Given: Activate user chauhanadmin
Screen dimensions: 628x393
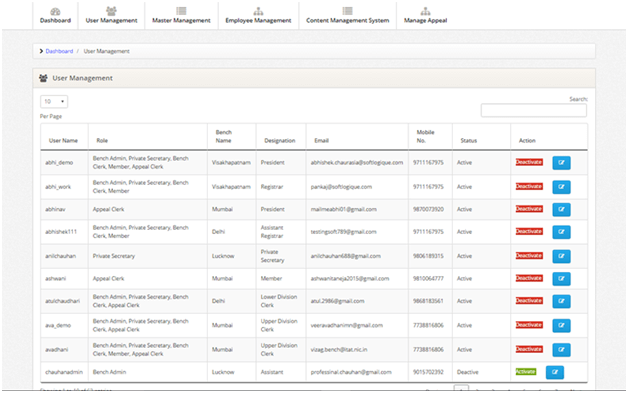Looking at the screenshot, I should pos(525,372).
